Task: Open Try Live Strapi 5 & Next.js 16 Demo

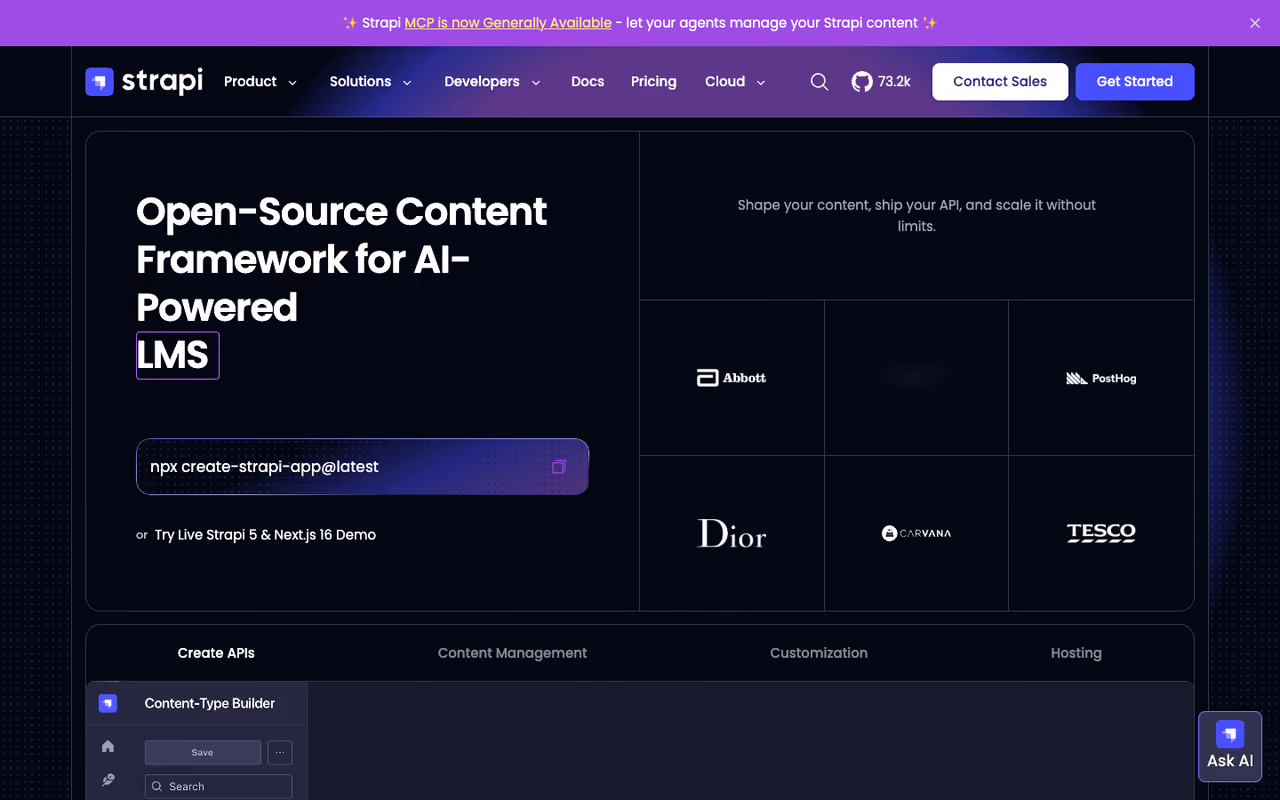Action: click(265, 535)
